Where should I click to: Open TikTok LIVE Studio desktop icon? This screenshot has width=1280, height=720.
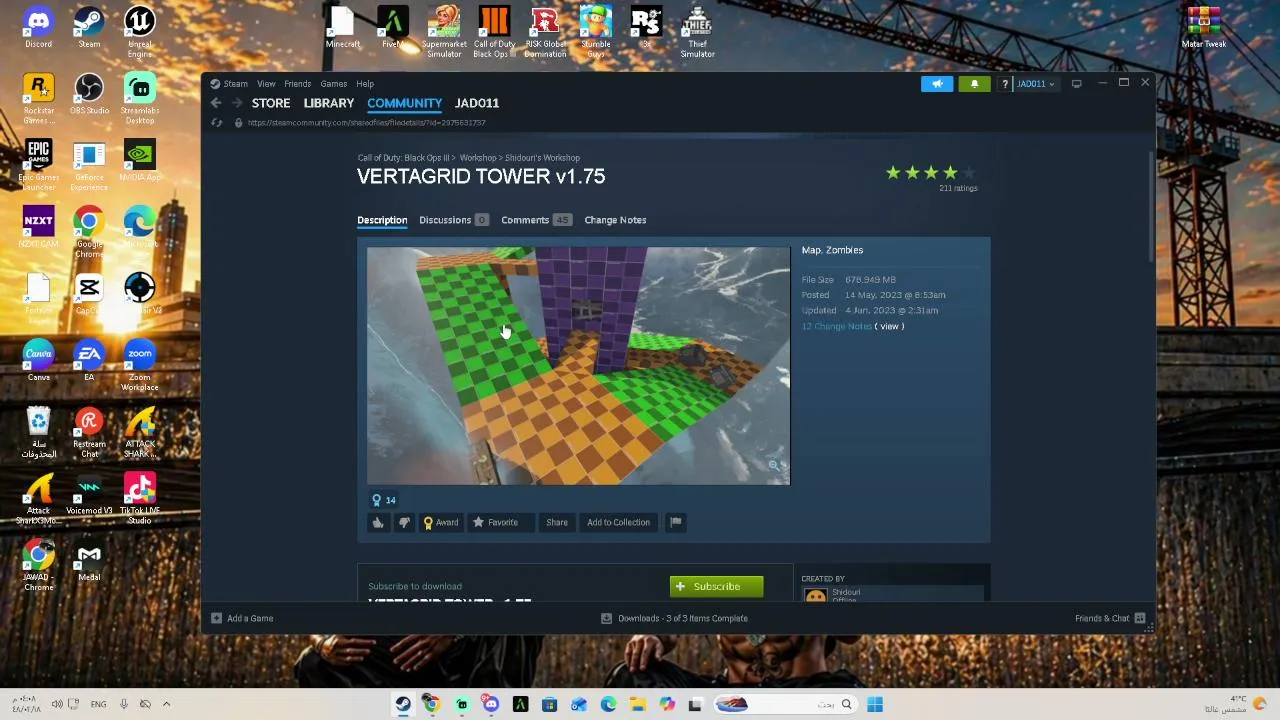pyautogui.click(x=140, y=499)
